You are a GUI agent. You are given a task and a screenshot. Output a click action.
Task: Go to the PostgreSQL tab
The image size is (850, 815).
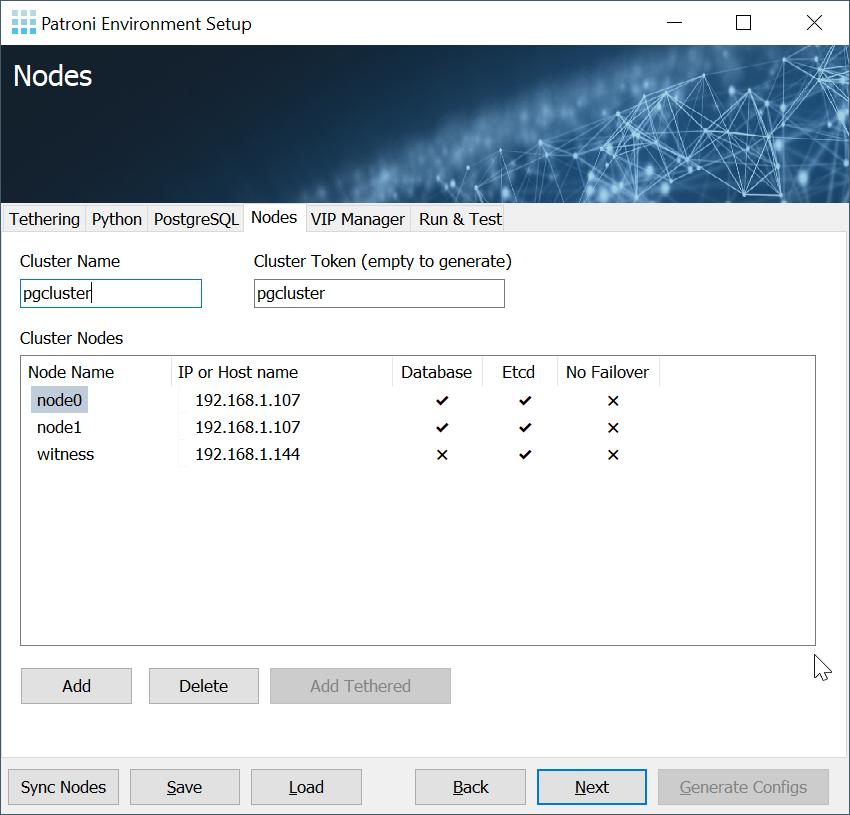tap(196, 219)
